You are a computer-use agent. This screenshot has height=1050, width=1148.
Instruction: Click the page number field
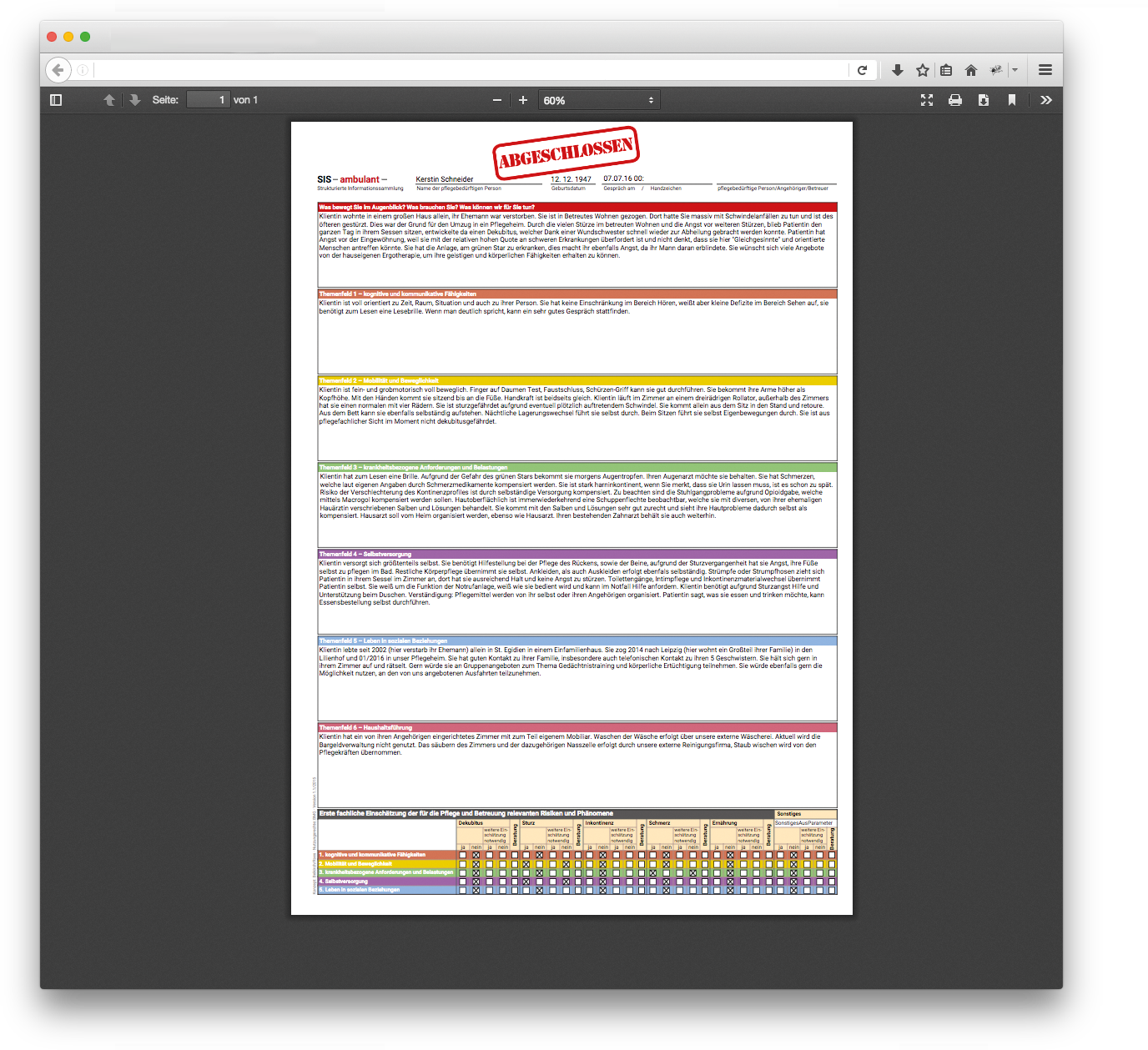coord(208,100)
